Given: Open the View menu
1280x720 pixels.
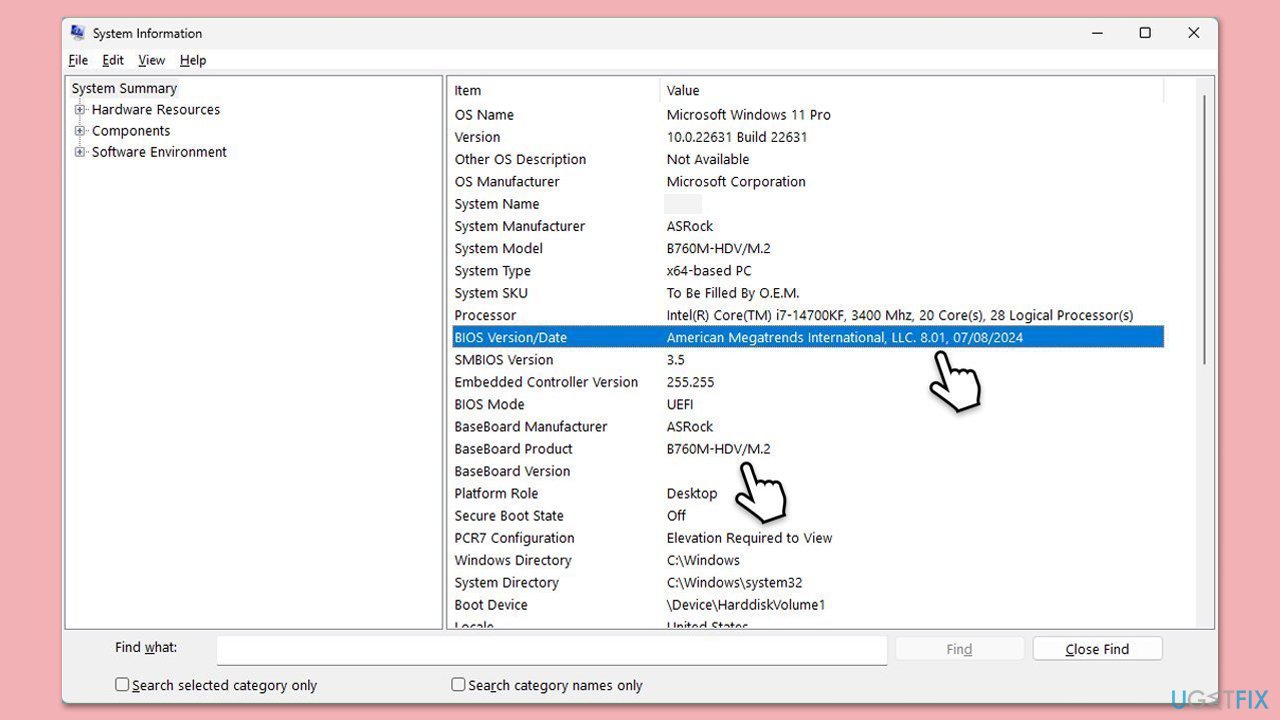Looking at the screenshot, I should (151, 60).
